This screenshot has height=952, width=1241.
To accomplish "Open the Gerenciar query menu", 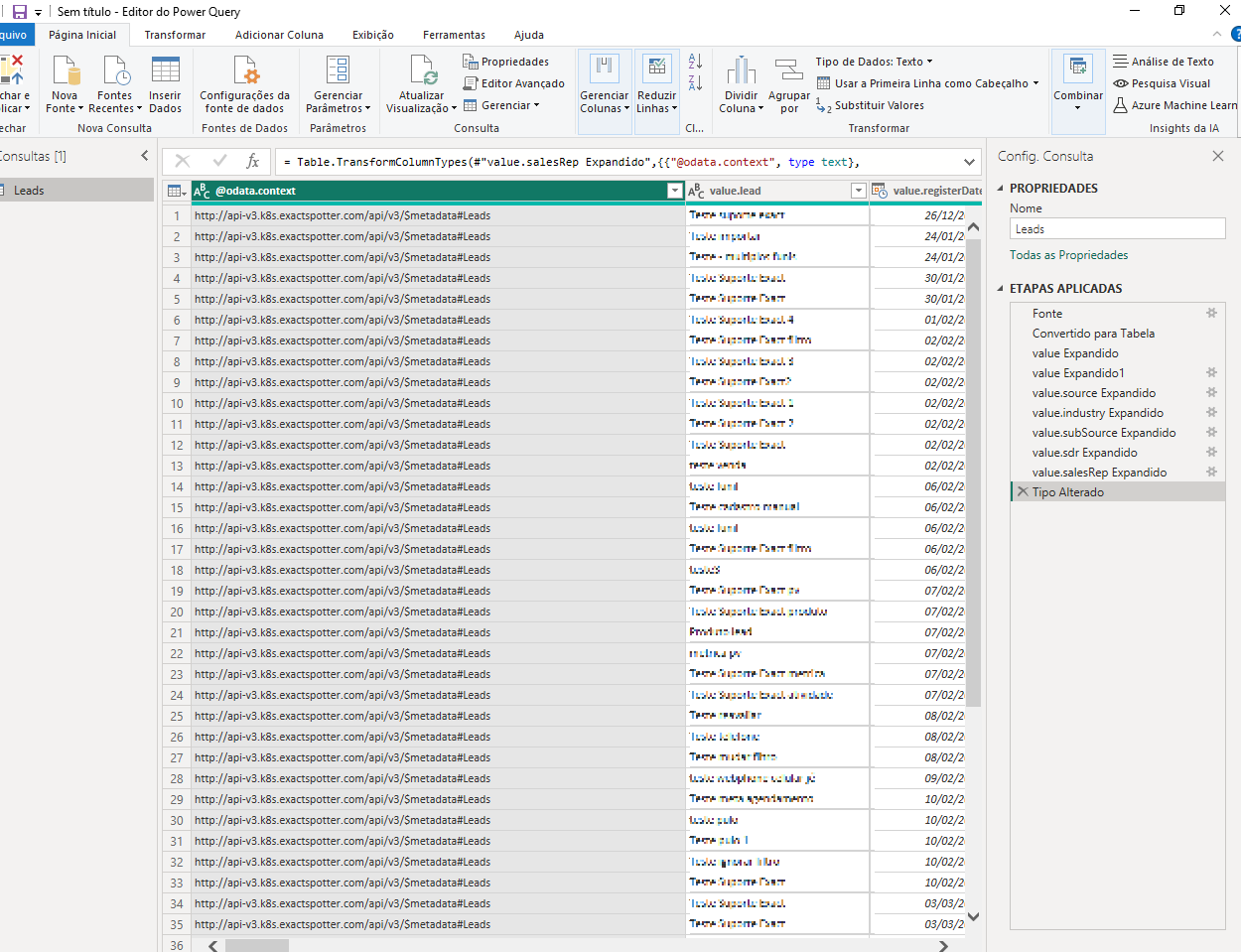I will (x=502, y=105).
